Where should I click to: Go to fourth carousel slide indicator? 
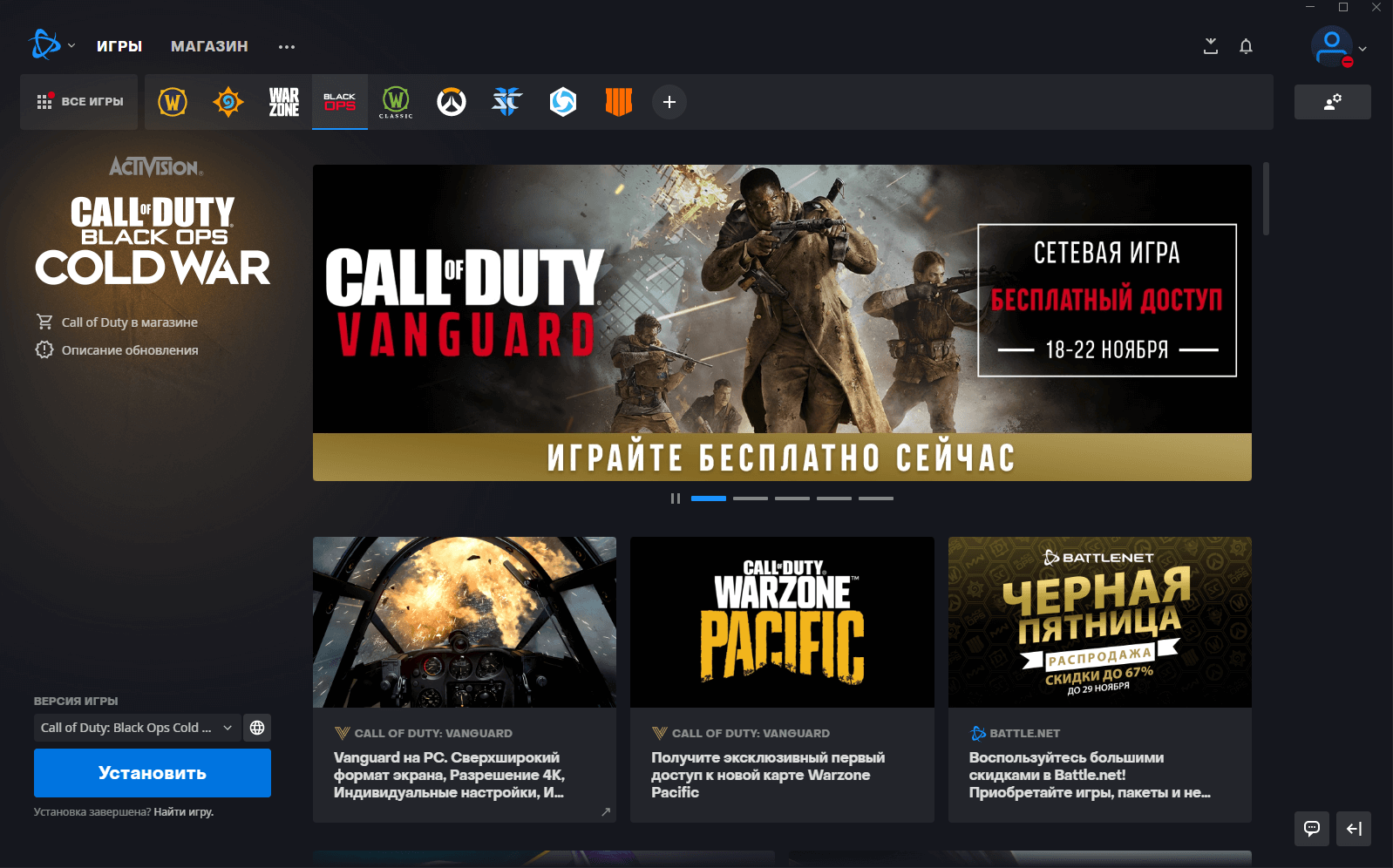[834, 498]
